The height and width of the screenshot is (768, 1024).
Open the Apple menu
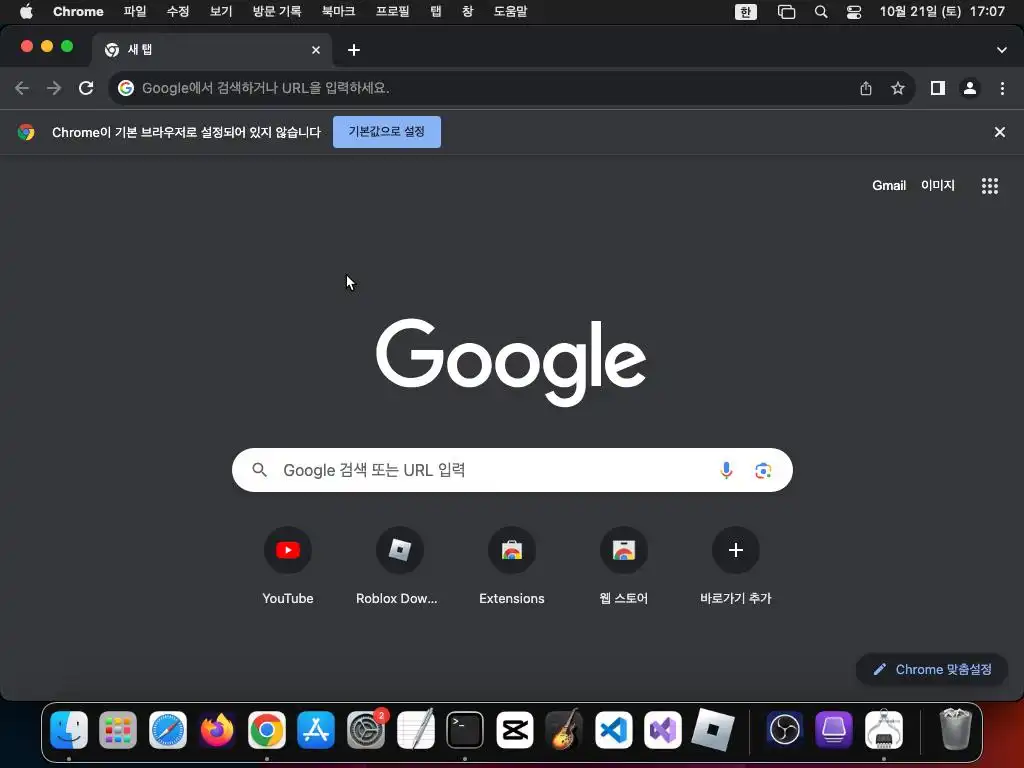point(26,11)
